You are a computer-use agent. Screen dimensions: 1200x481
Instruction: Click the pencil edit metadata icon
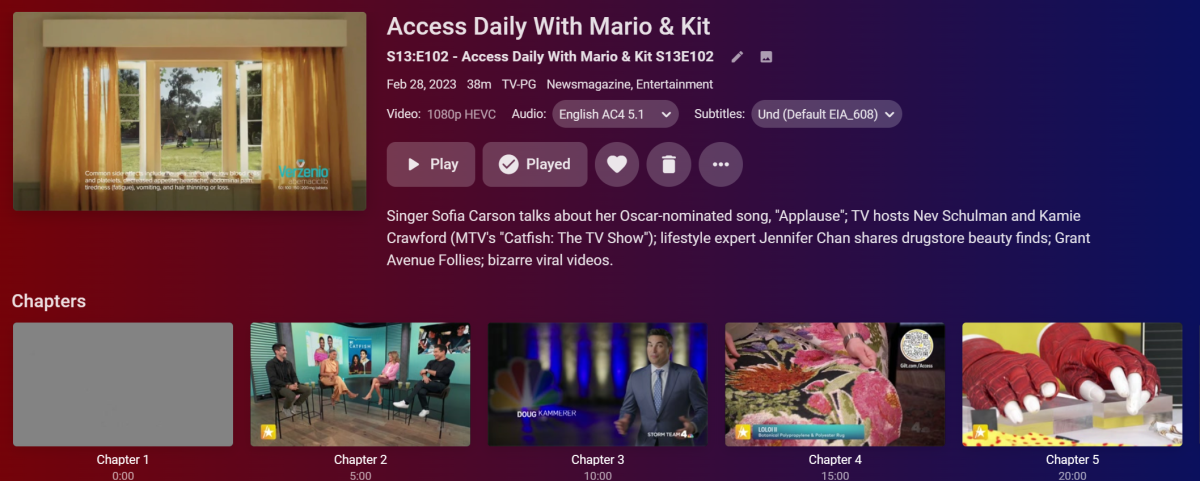(738, 57)
